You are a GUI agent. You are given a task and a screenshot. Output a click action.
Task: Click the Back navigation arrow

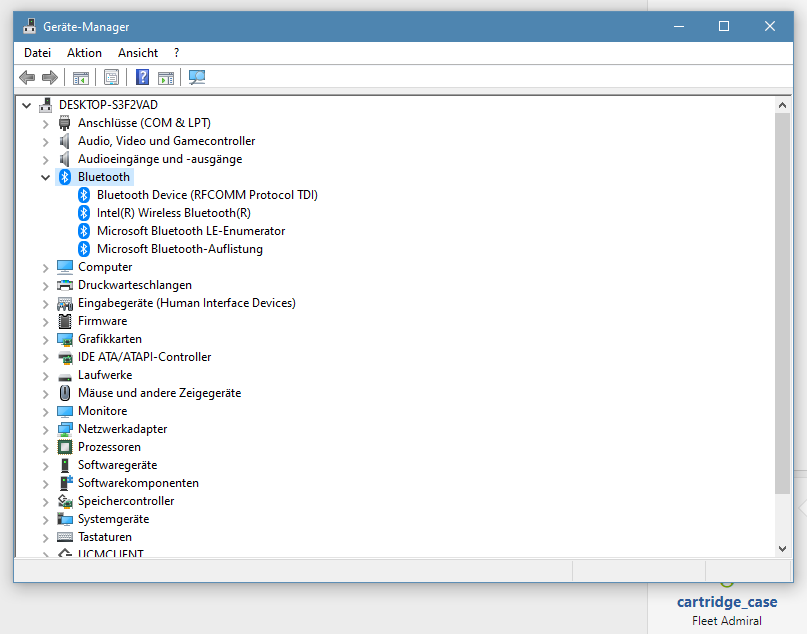26,77
